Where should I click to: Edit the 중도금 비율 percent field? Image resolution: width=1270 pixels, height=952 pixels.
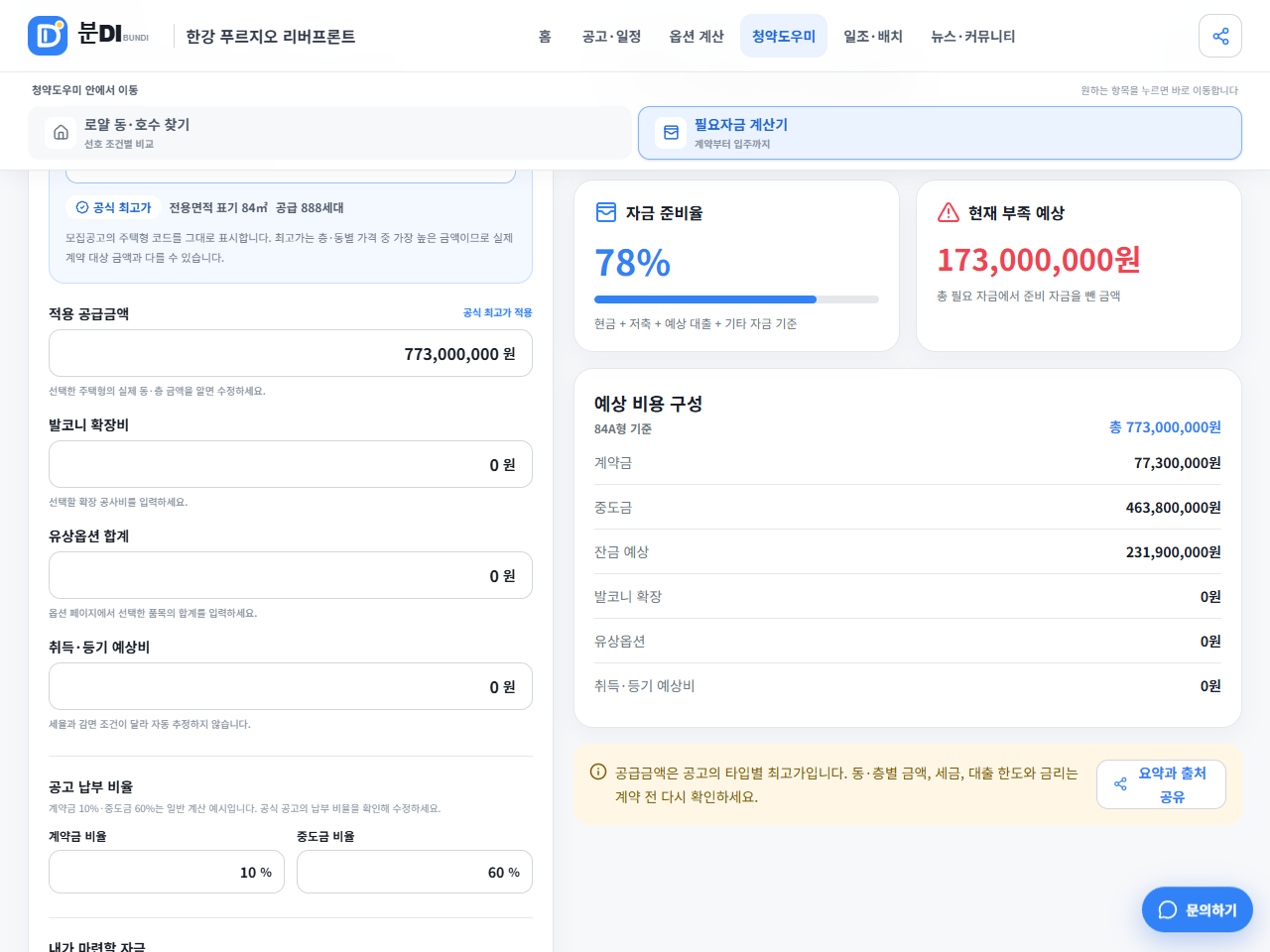coord(415,872)
